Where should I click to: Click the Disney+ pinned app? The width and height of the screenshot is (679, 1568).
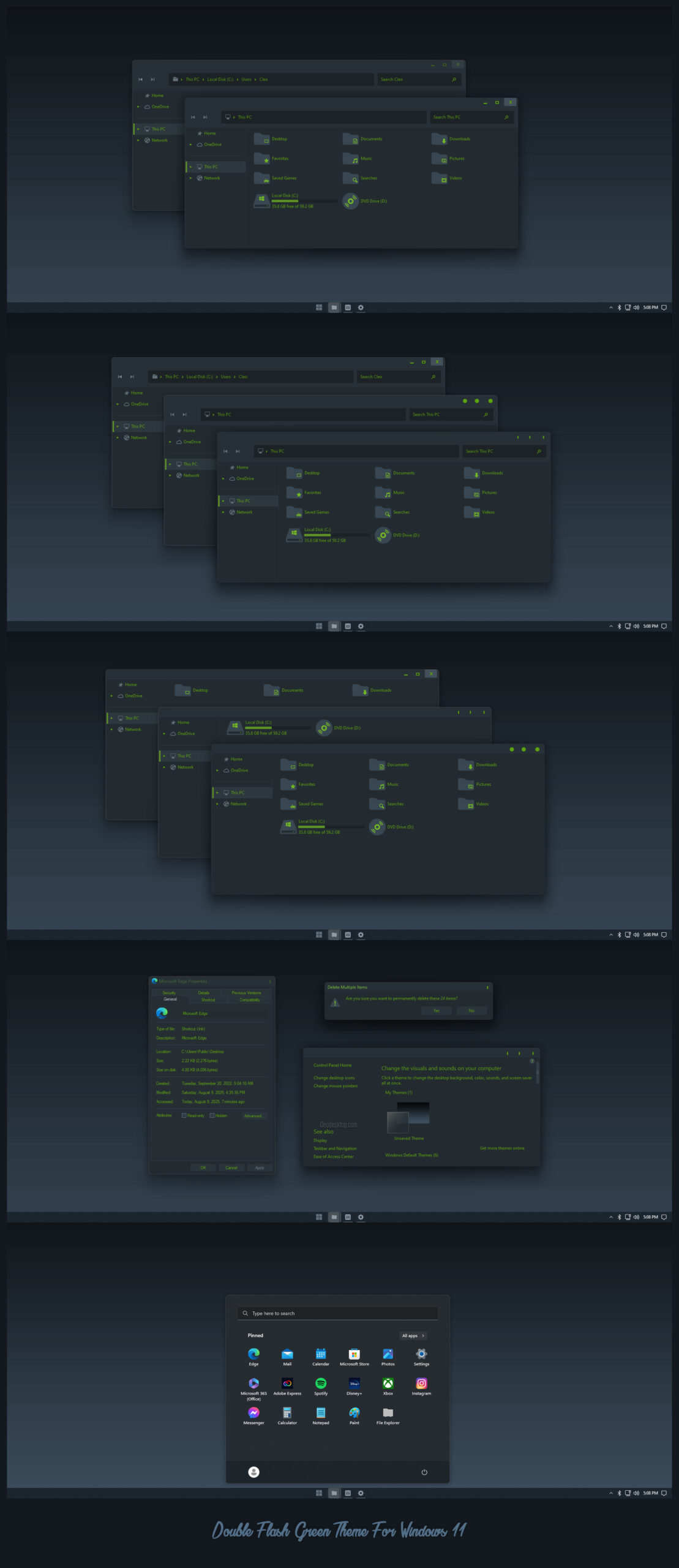(354, 1384)
